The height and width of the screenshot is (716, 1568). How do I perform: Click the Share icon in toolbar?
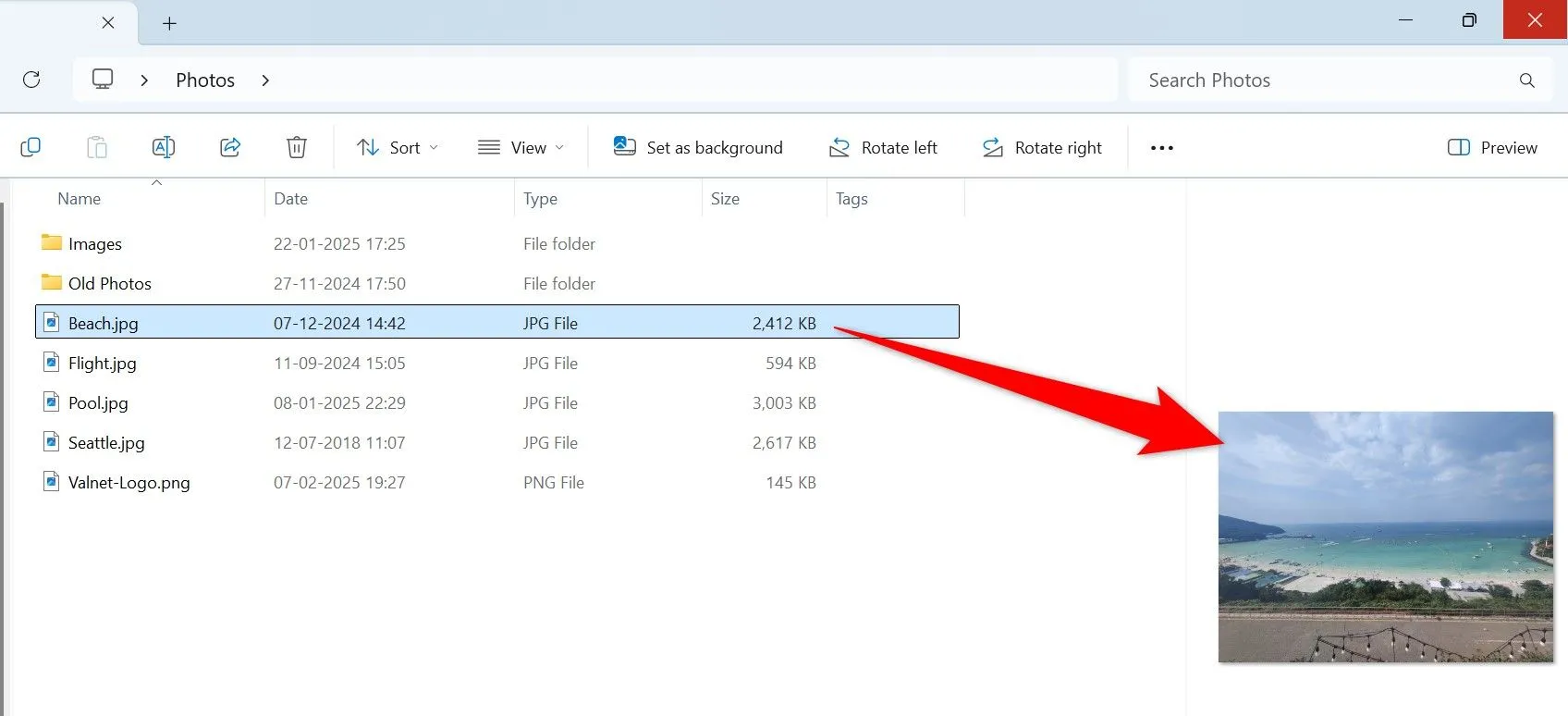point(230,147)
